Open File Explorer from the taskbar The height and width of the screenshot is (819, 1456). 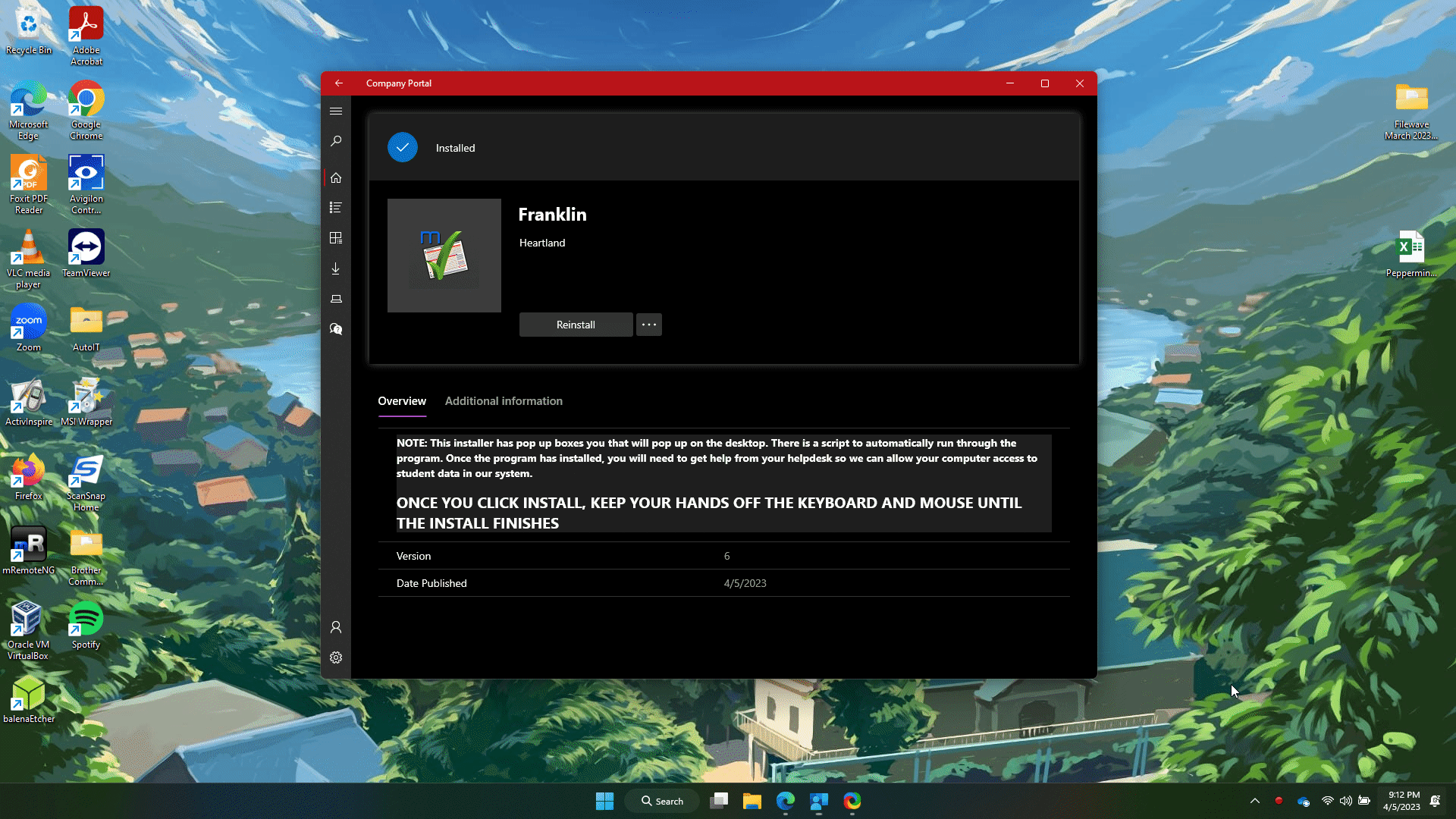pos(752,801)
